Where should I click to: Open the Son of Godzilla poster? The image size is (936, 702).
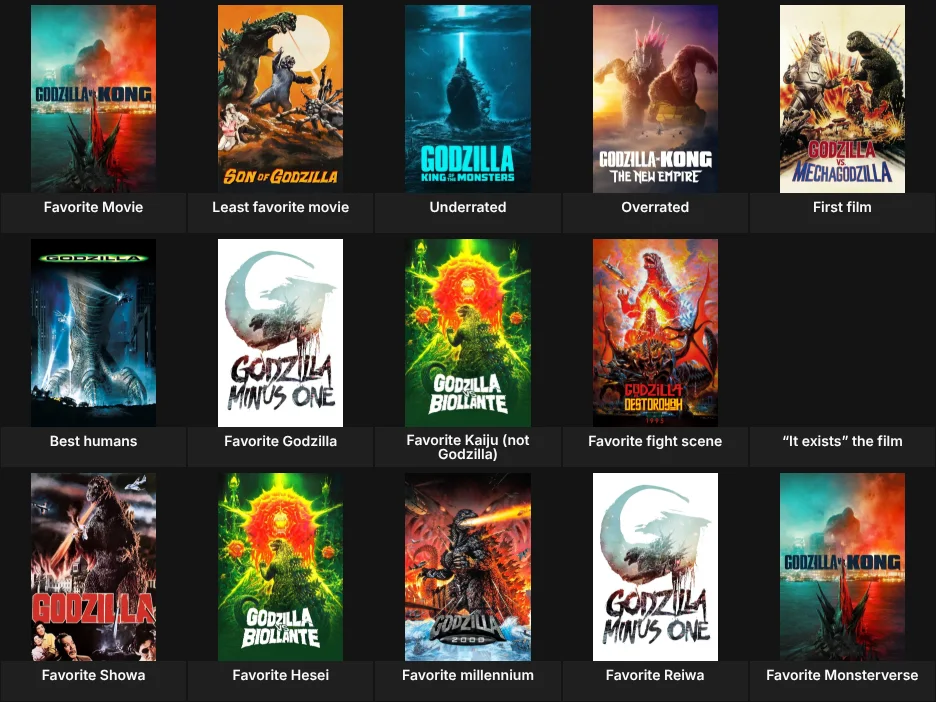pyautogui.click(x=281, y=98)
